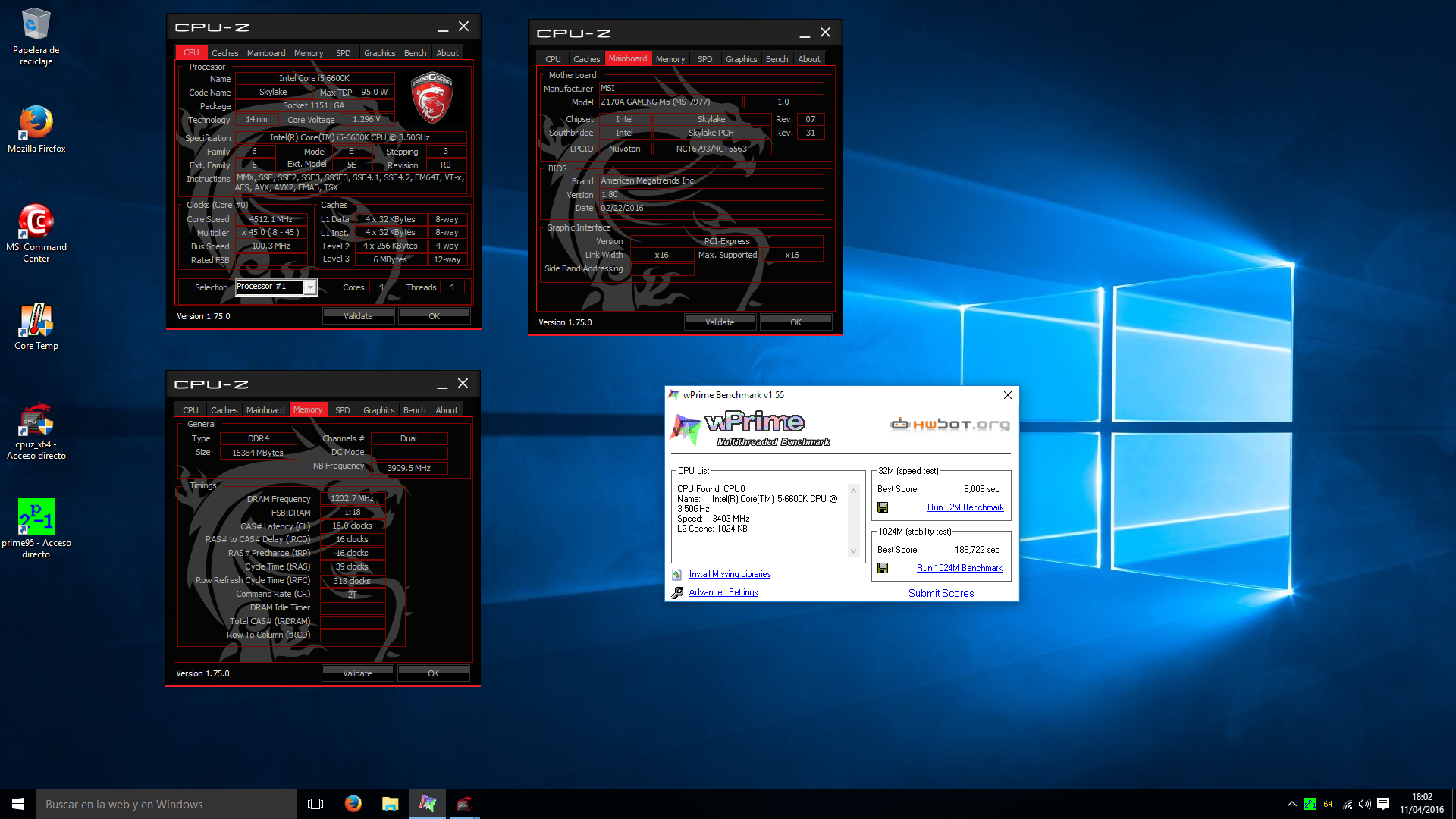Open the volume tray icon

tap(1365, 804)
